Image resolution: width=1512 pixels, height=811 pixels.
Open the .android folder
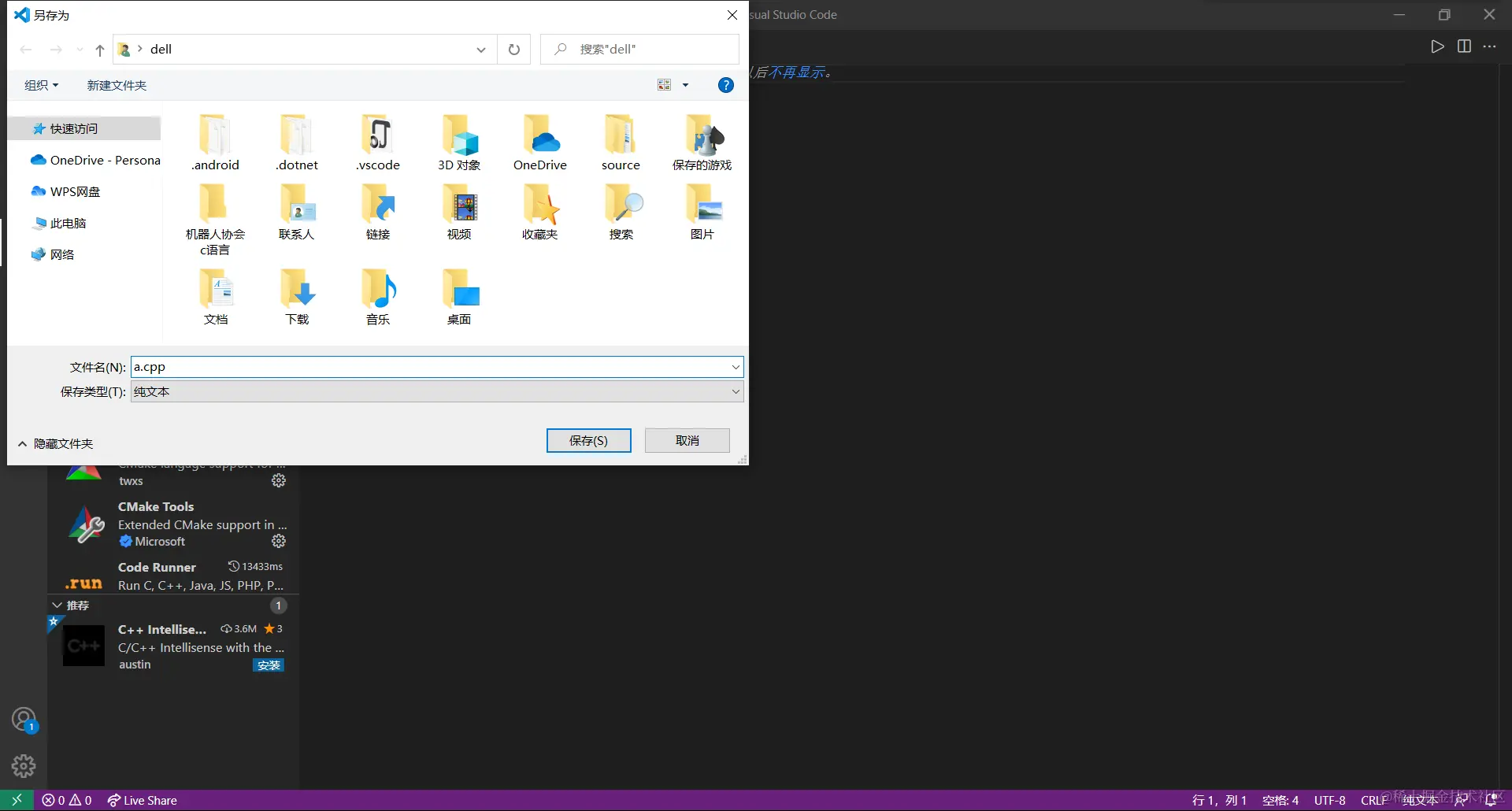(215, 143)
